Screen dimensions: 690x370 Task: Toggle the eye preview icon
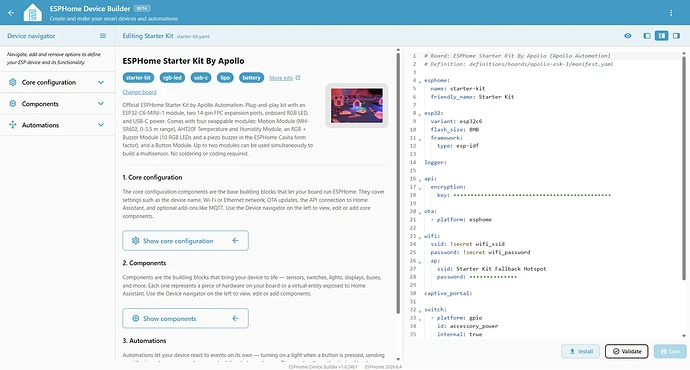[628, 36]
